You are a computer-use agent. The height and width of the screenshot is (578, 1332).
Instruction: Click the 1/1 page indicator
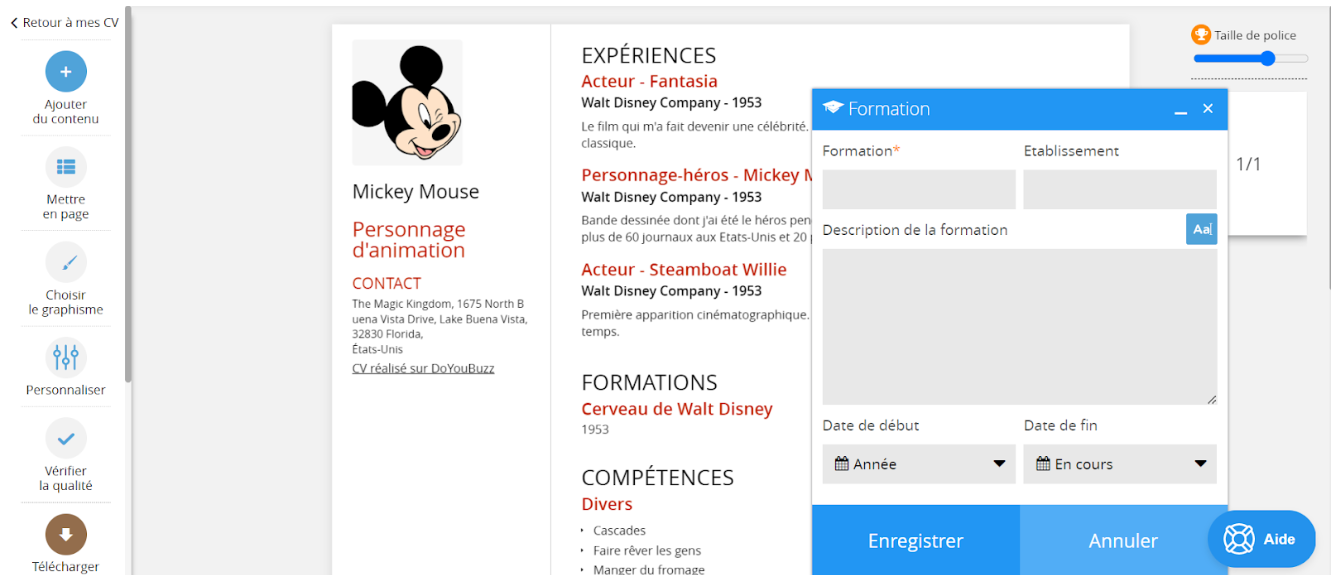click(1249, 164)
